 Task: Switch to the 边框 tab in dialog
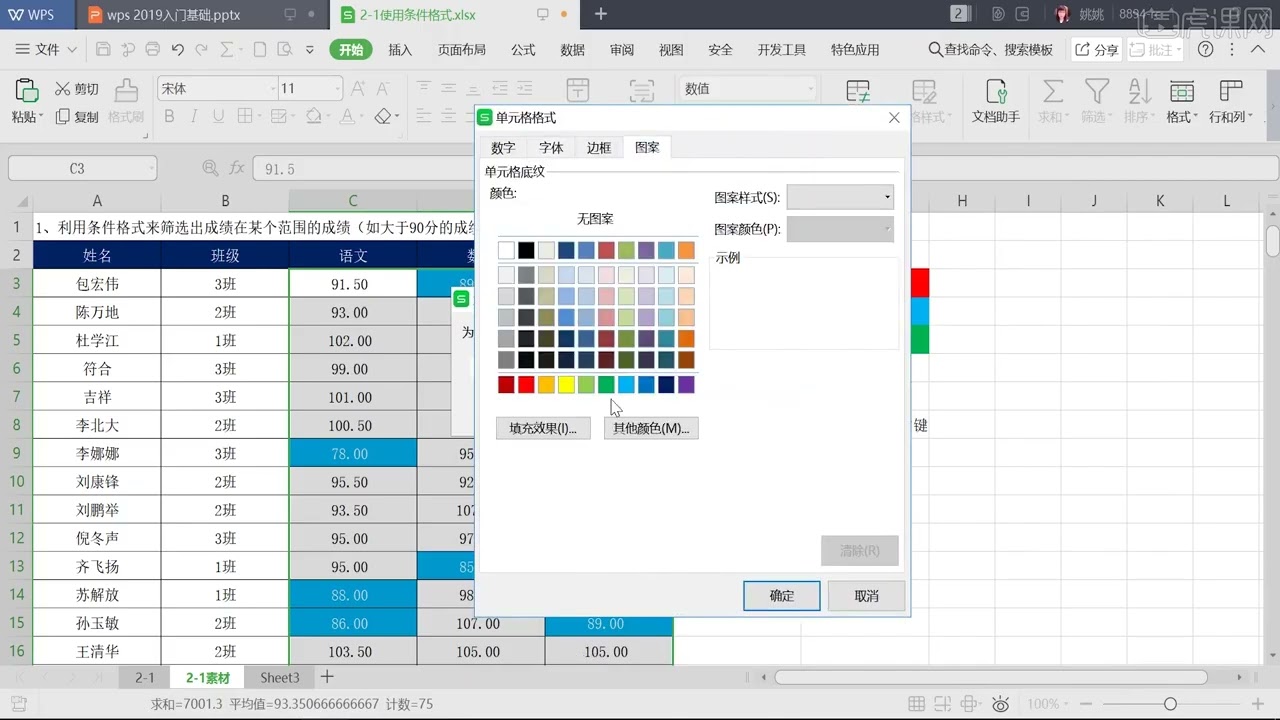pos(598,147)
